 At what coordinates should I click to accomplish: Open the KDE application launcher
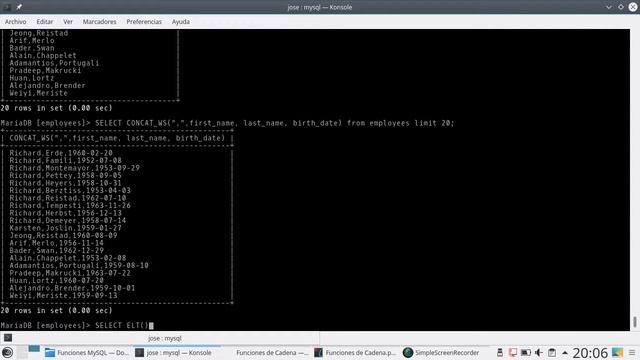[x=7, y=352]
